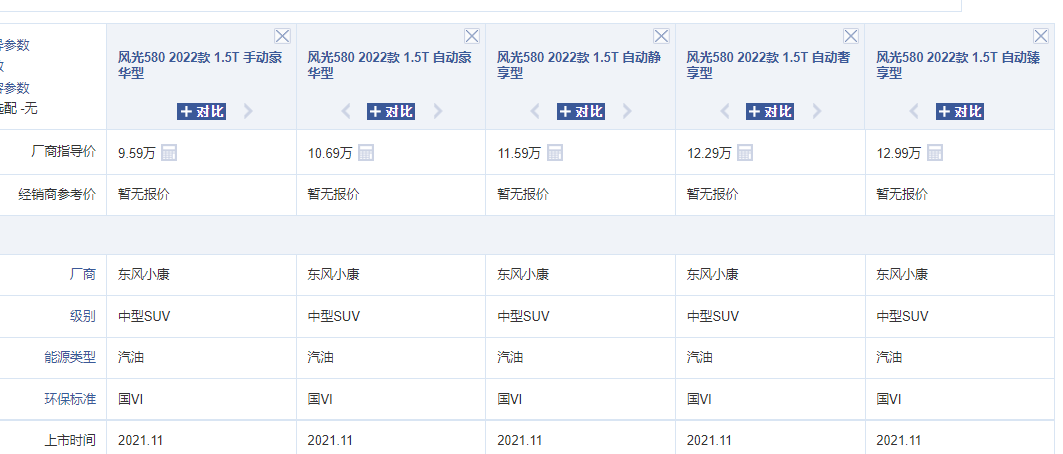This screenshot has width=1063, height=454.
Task: Open 风光580 2022款 1.5T 手动豪华型 link
Action: point(199,65)
